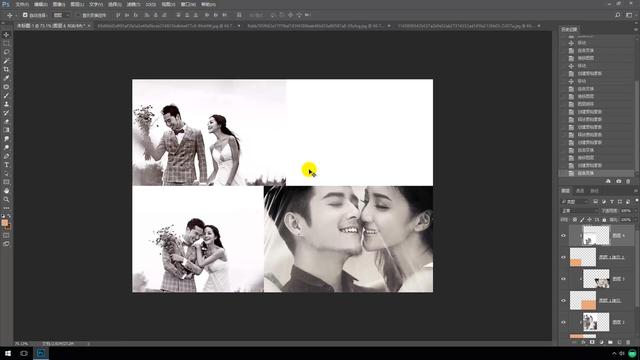
Task: Select the Gradient tool
Action: click(6, 130)
